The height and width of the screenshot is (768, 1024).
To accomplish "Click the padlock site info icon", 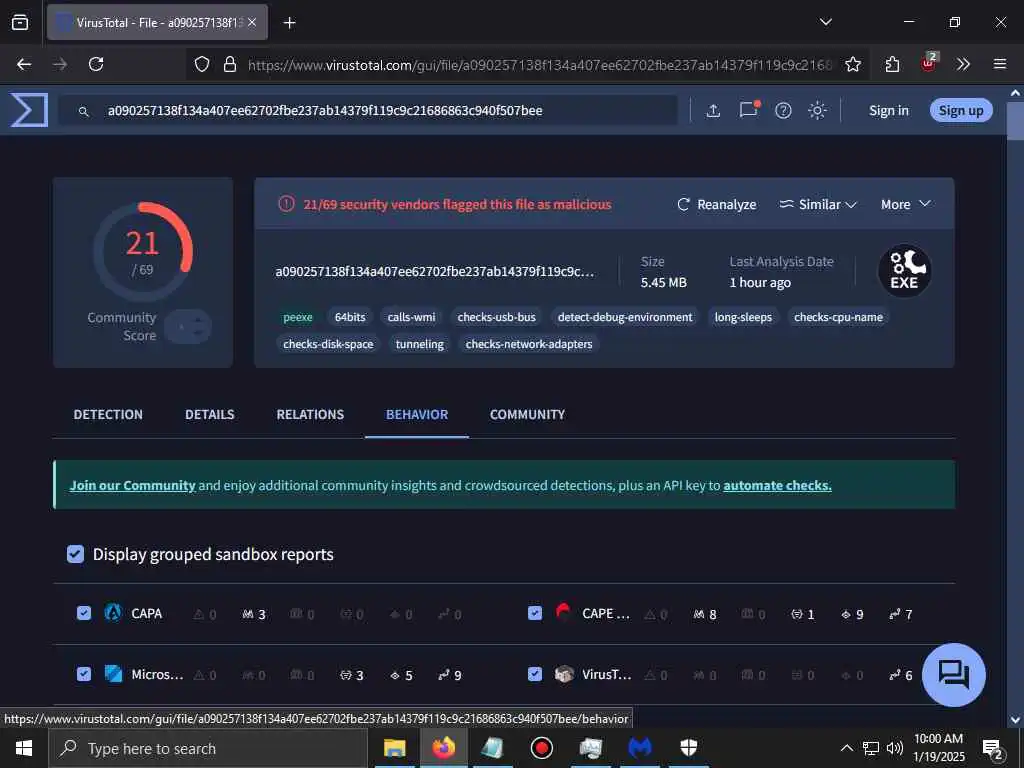I will [x=230, y=64].
